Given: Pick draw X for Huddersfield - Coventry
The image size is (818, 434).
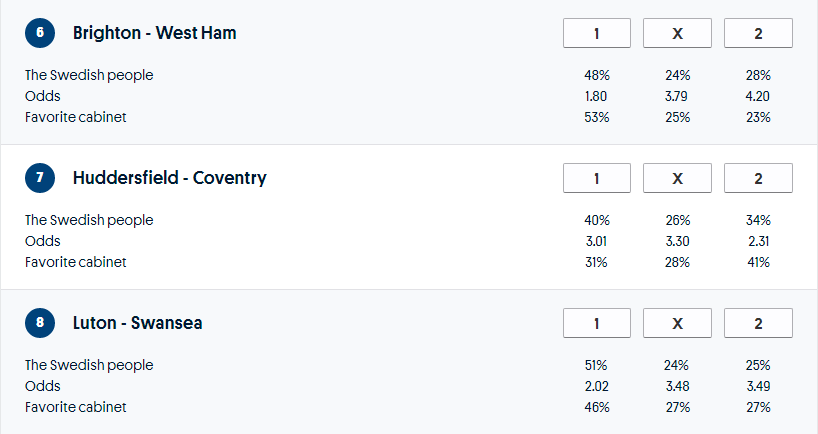Looking at the screenshot, I should pyautogui.click(x=677, y=179).
